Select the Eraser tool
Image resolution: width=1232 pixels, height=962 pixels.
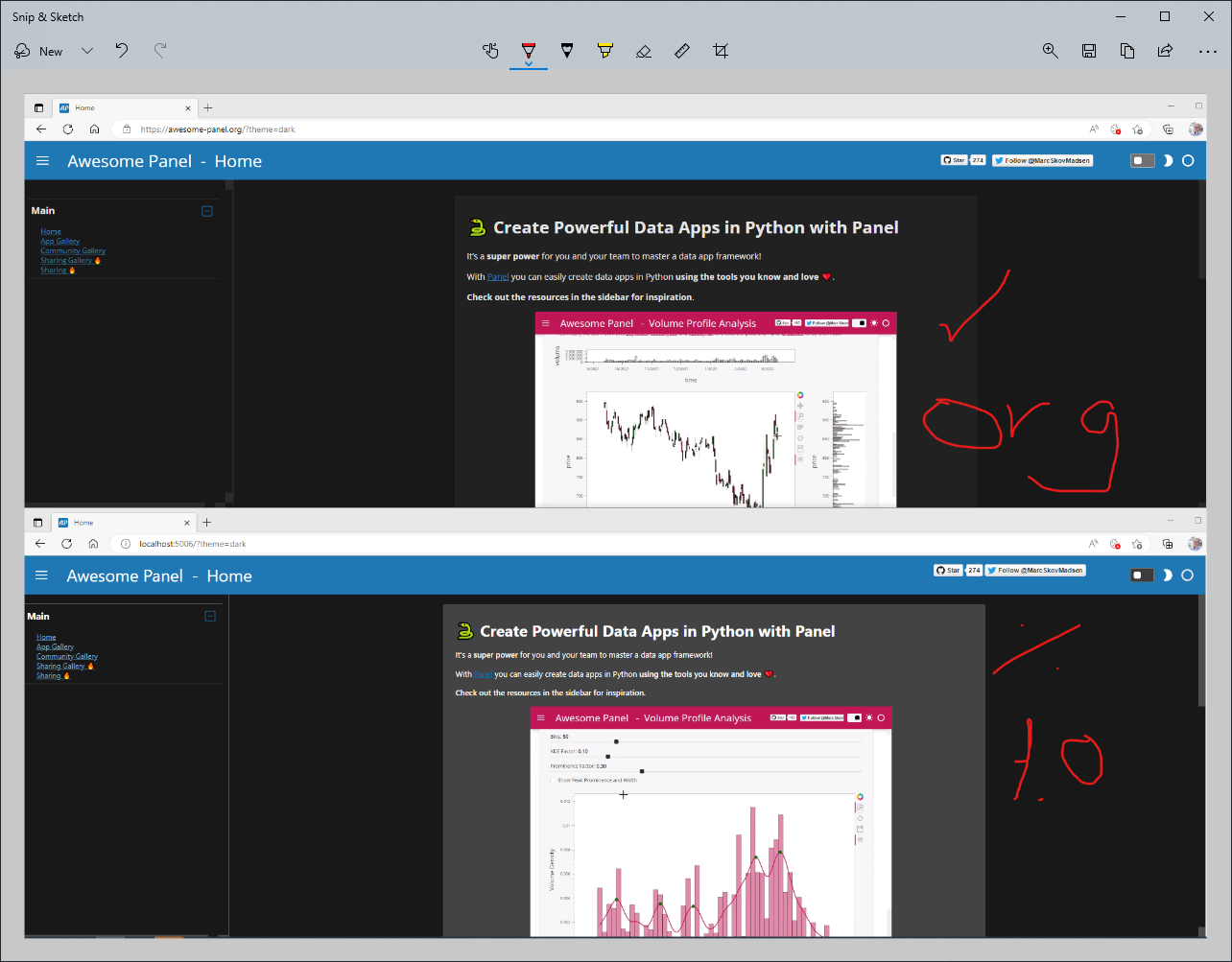[x=643, y=50]
